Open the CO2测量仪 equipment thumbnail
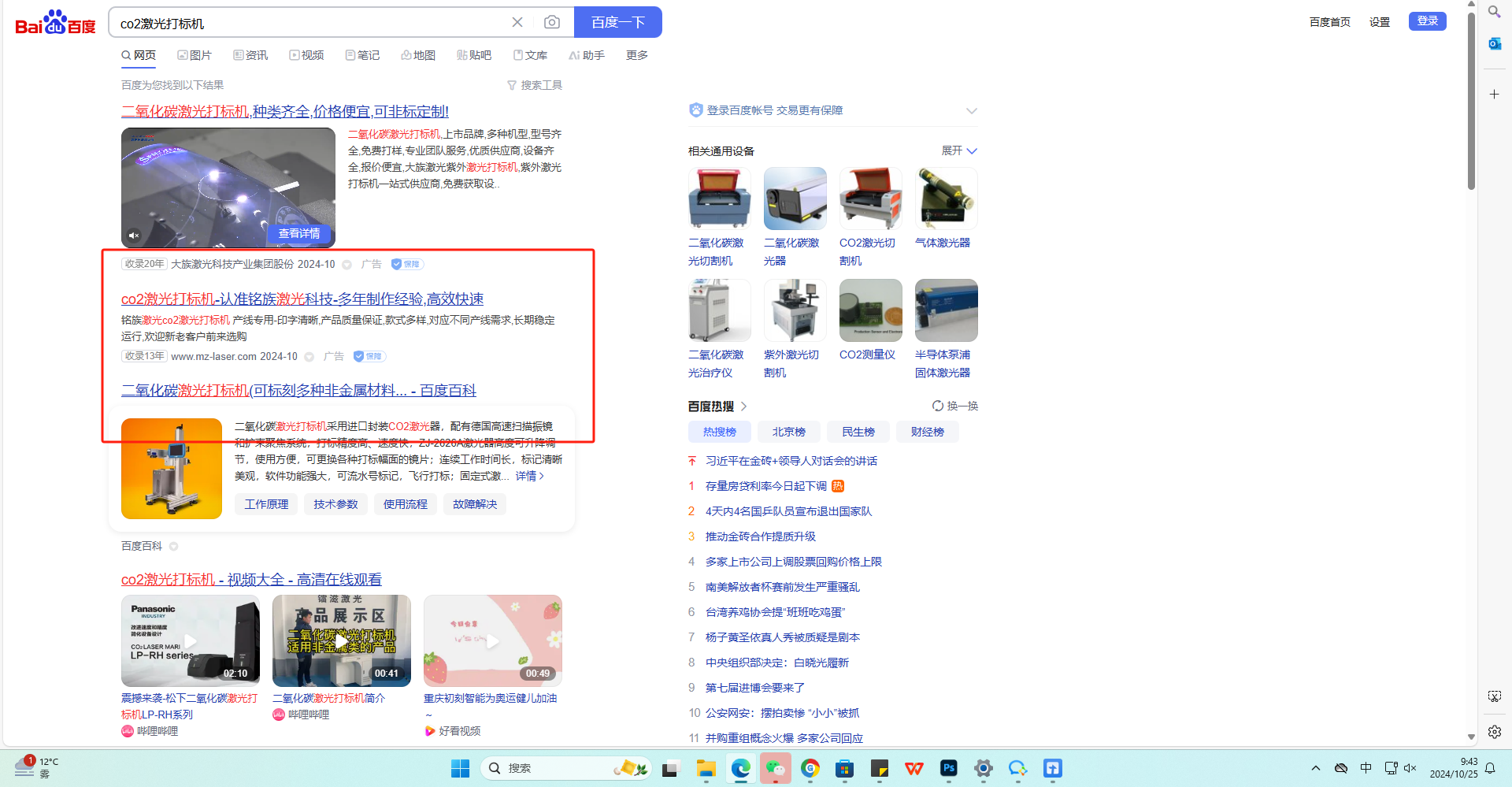The width and height of the screenshot is (1512, 787). [871, 310]
